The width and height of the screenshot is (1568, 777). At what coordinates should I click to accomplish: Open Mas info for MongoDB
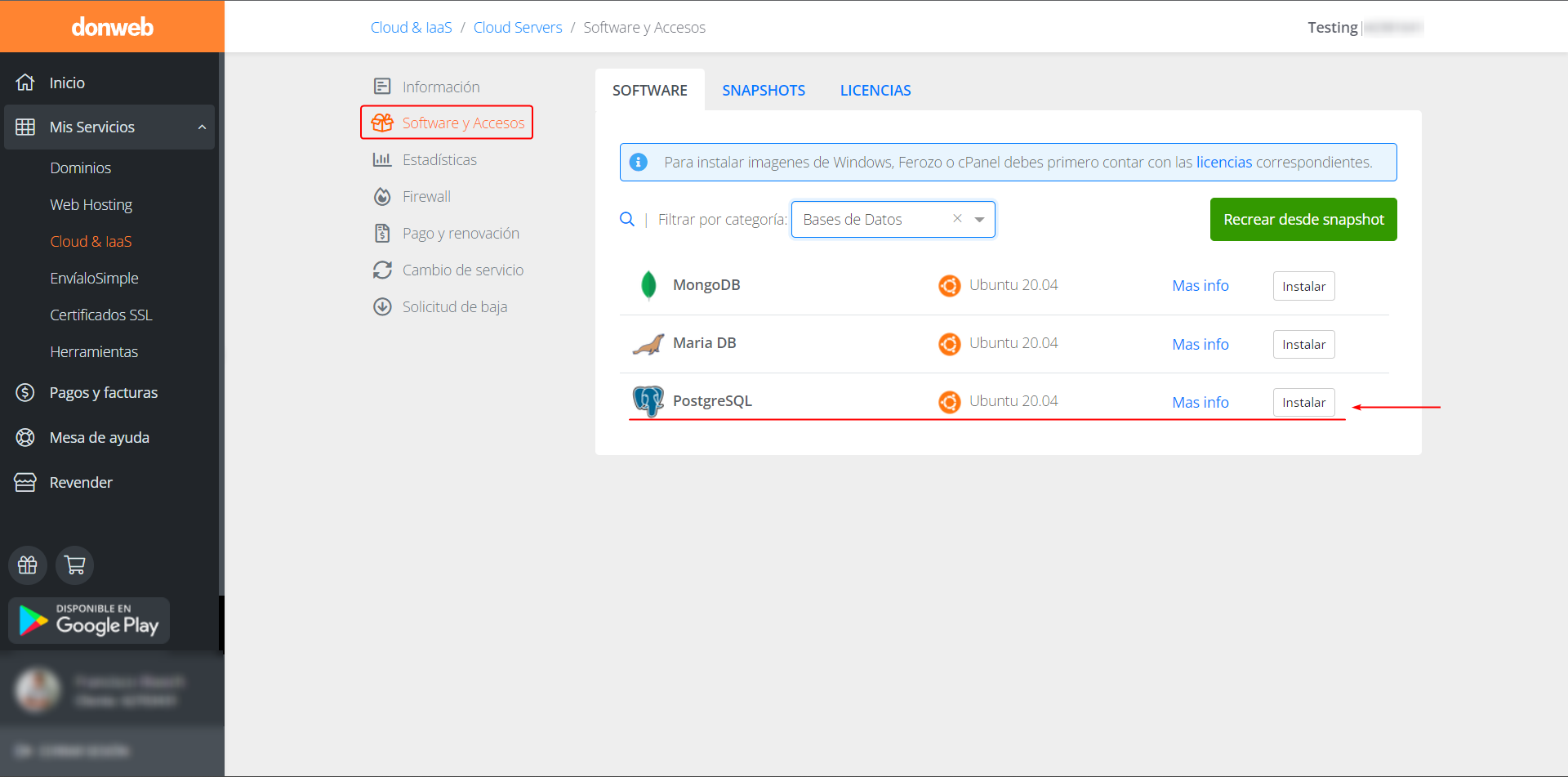(1200, 285)
